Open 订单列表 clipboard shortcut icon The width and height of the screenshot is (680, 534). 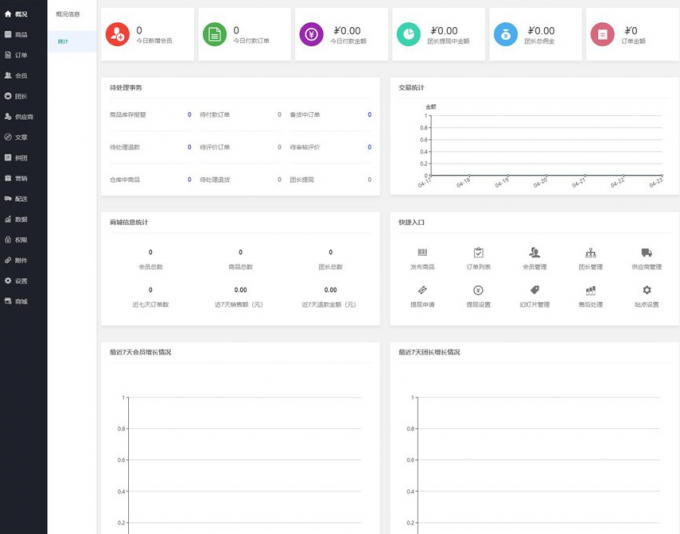[478, 252]
